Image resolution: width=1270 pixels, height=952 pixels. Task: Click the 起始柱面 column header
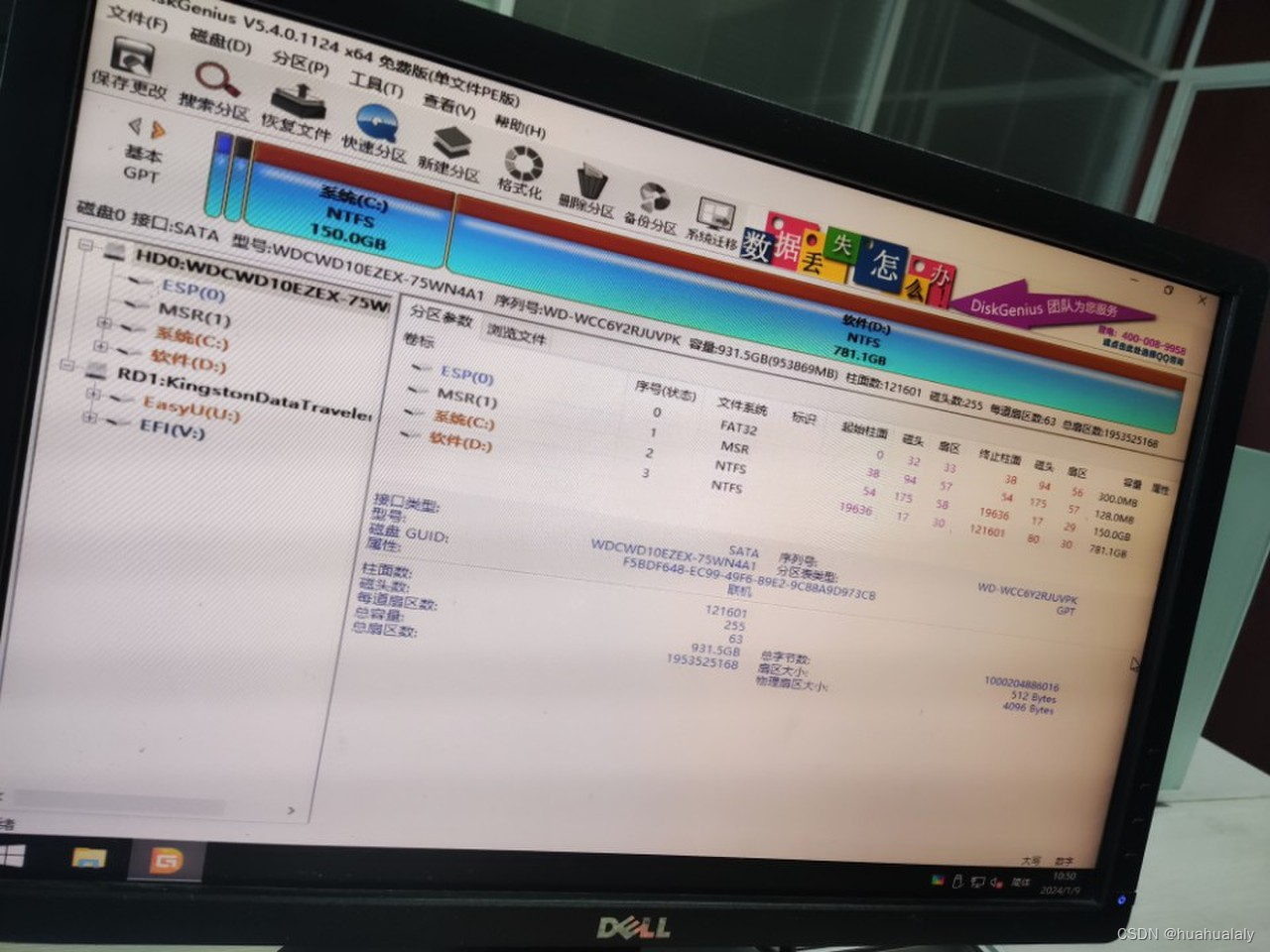point(863,430)
